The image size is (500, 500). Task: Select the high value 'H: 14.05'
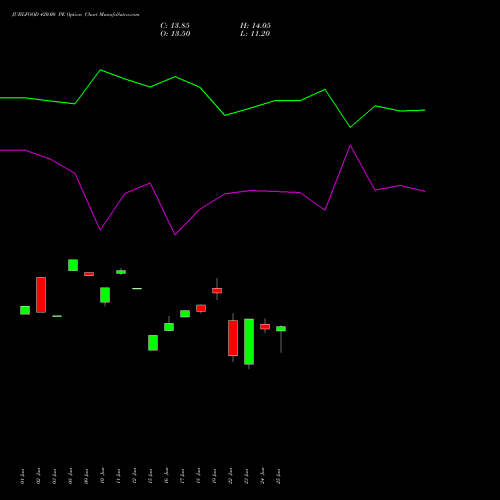pos(255,26)
